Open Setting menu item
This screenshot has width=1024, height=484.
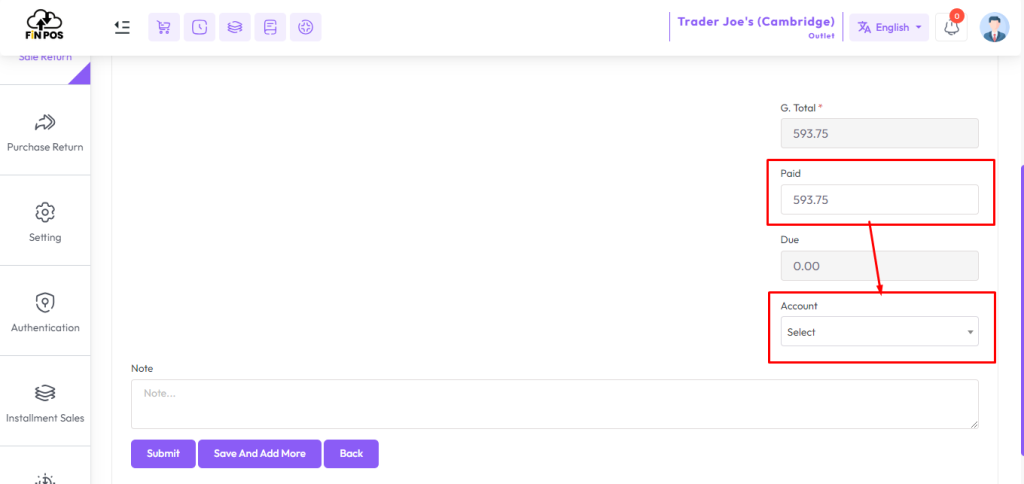45,220
